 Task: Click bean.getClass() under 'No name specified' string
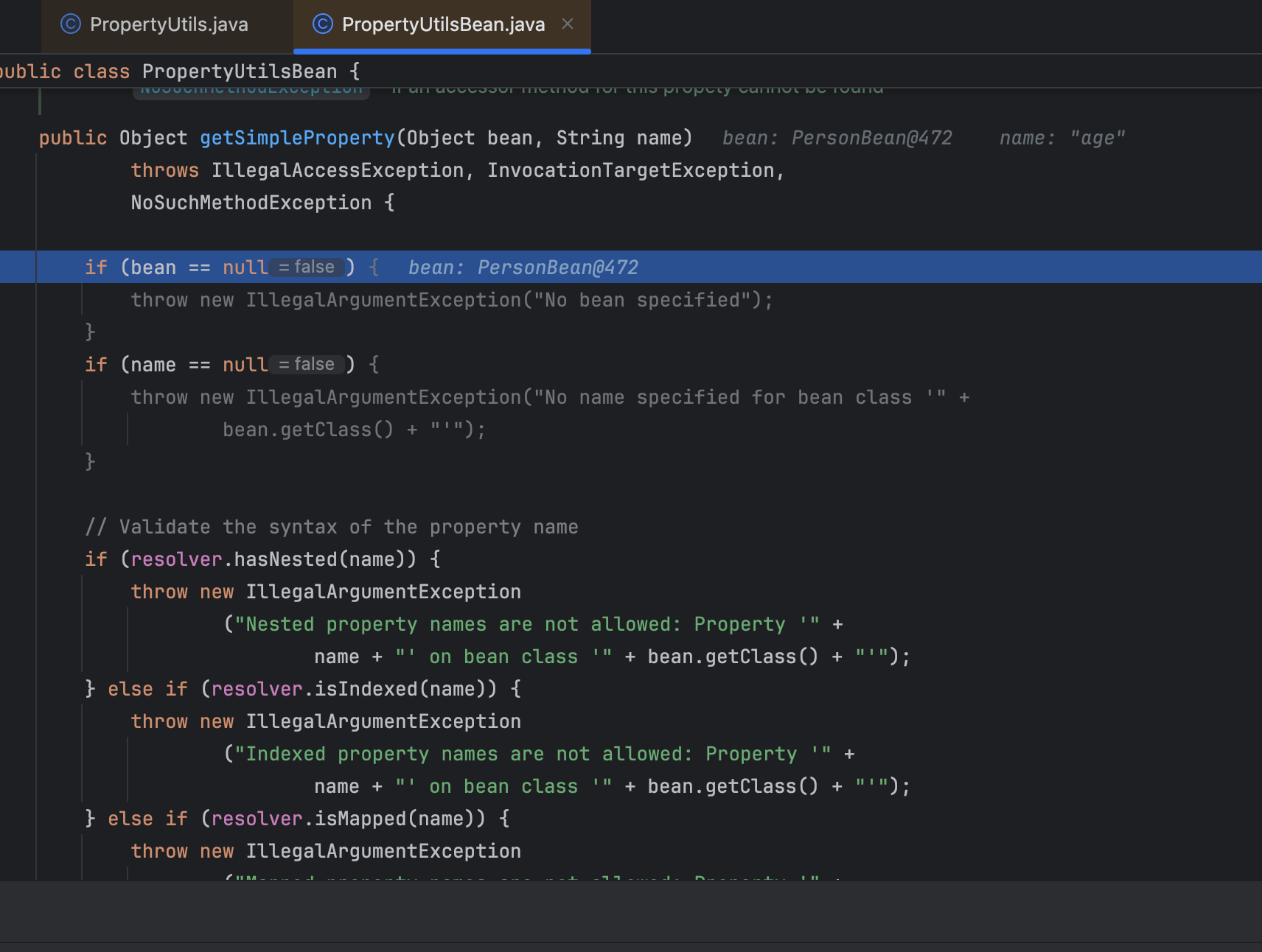308,430
